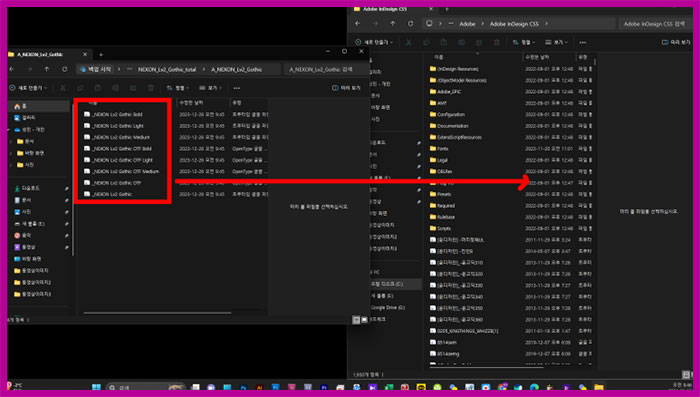Viewport: 700px width, 397px height.
Task: Click Share icon in A_NEXON_Lv2_Gothic window toolbar
Action: 133,88
